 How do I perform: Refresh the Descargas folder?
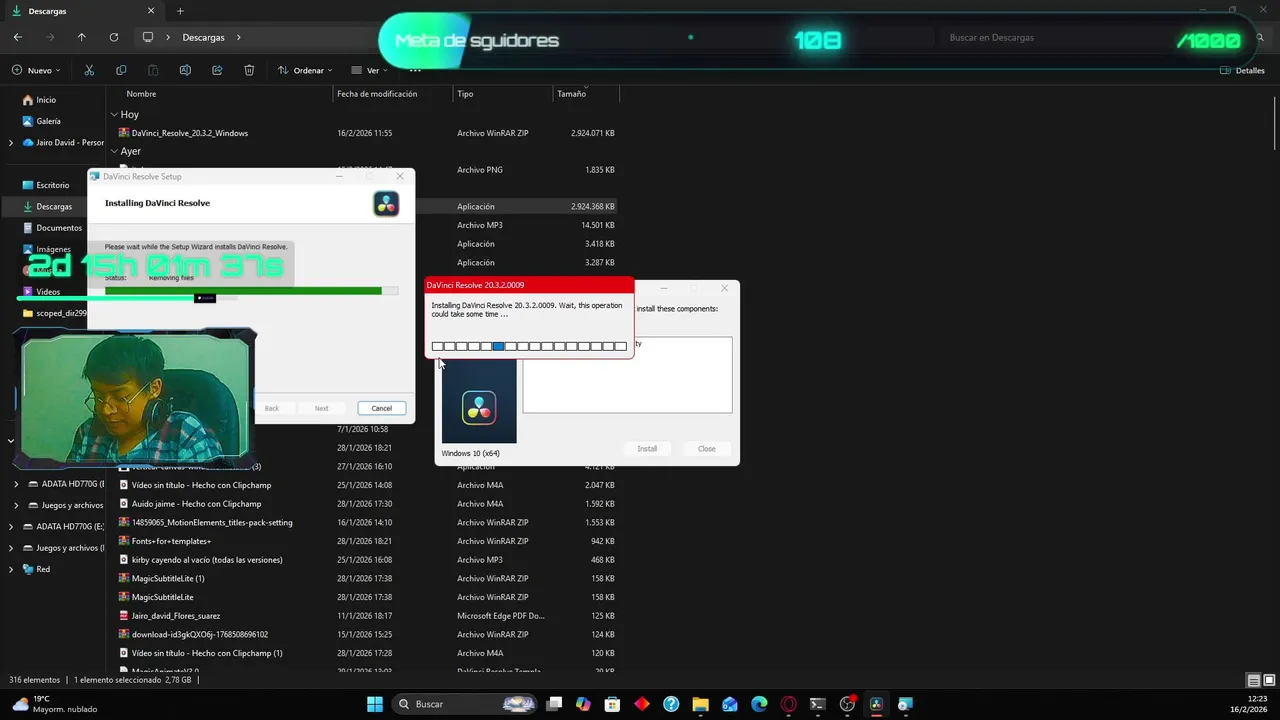tap(114, 37)
